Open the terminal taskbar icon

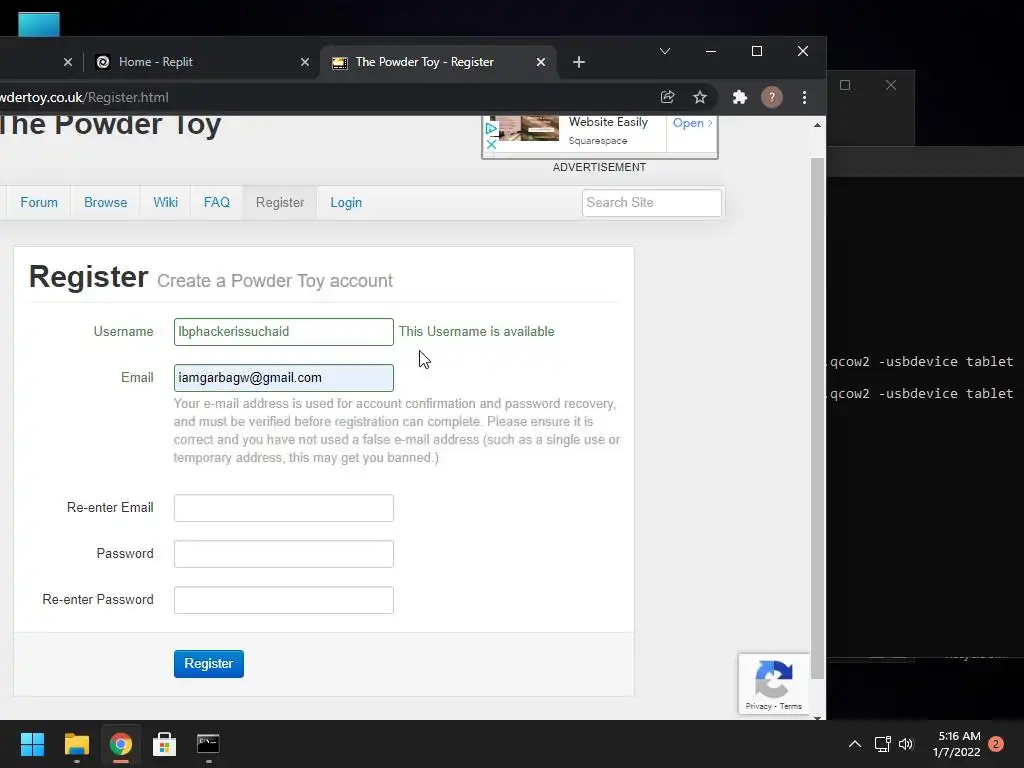(x=208, y=744)
